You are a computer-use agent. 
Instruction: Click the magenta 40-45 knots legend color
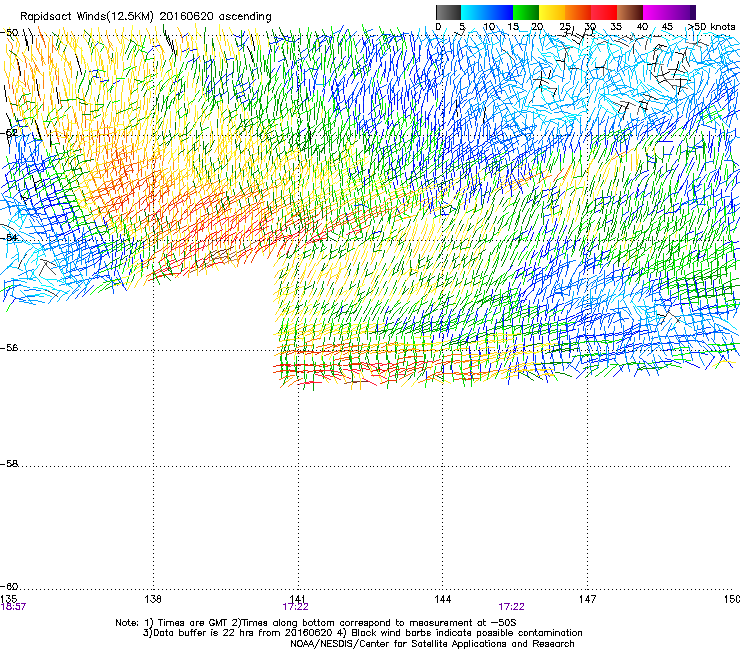click(x=656, y=12)
